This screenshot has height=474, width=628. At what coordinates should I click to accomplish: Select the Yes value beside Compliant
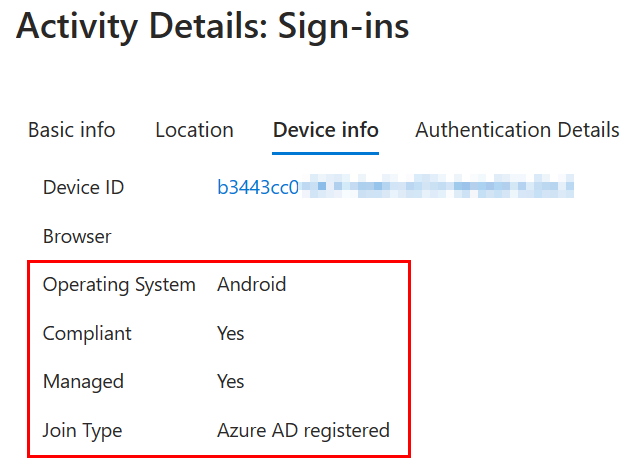[x=230, y=333]
